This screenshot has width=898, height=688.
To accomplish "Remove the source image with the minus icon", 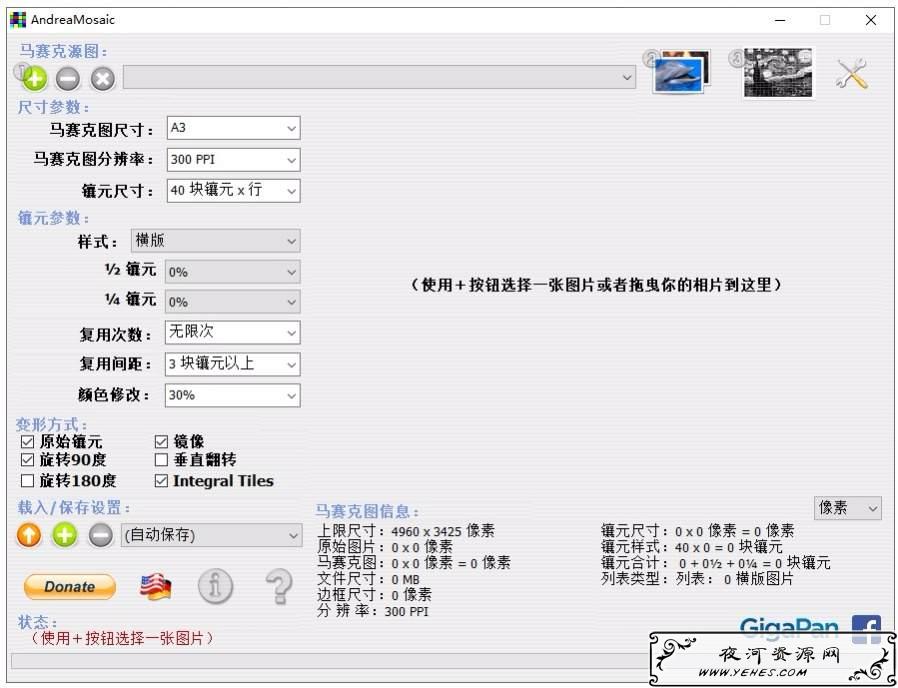I will pyautogui.click(x=68, y=78).
